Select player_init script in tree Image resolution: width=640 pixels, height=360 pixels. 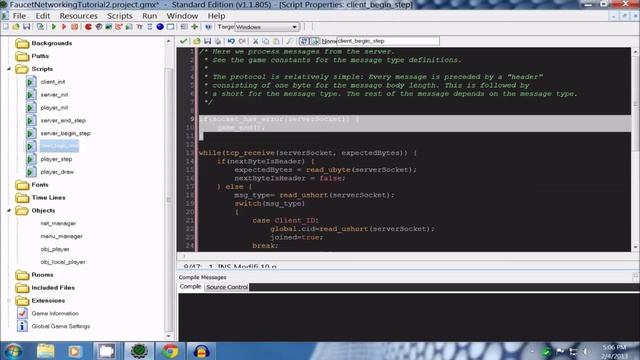54,108
